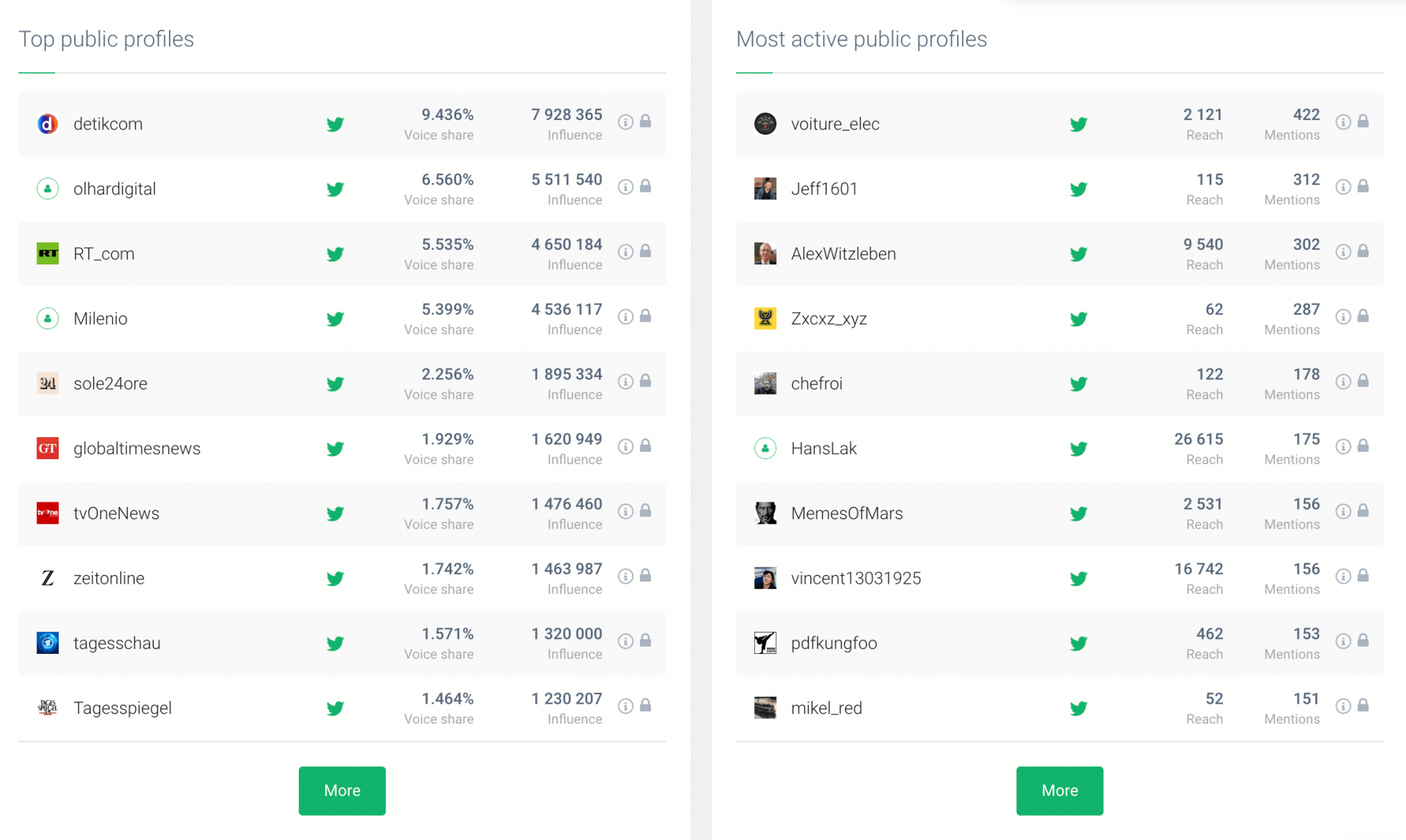Click the Jeff1601 profile picture
The width and height of the screenshot is (1406, 840).
click(x=765, y=189)
